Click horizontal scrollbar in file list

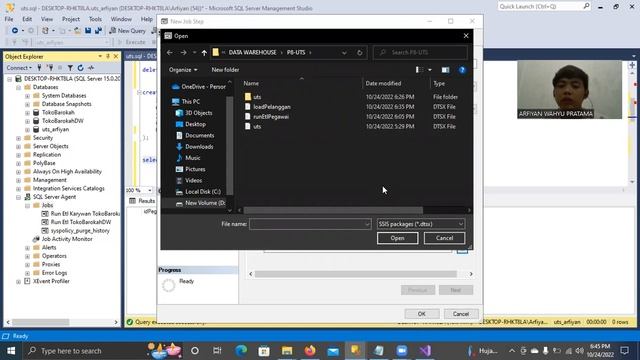coord(333,210)
